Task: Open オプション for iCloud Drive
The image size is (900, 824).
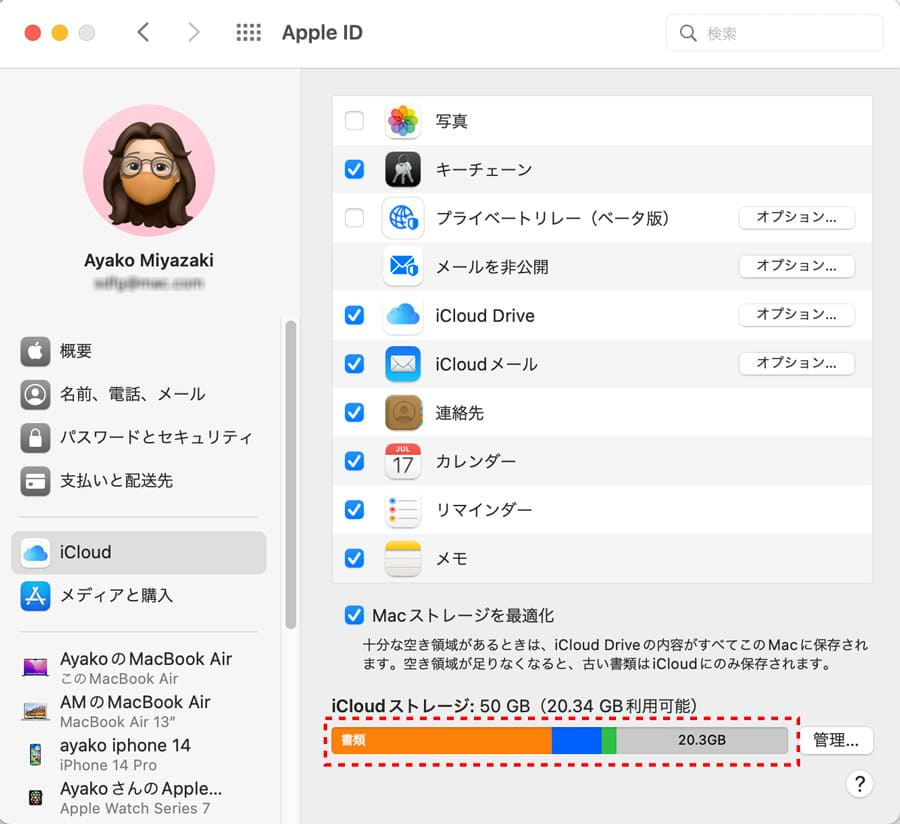Action: [797, 314]
